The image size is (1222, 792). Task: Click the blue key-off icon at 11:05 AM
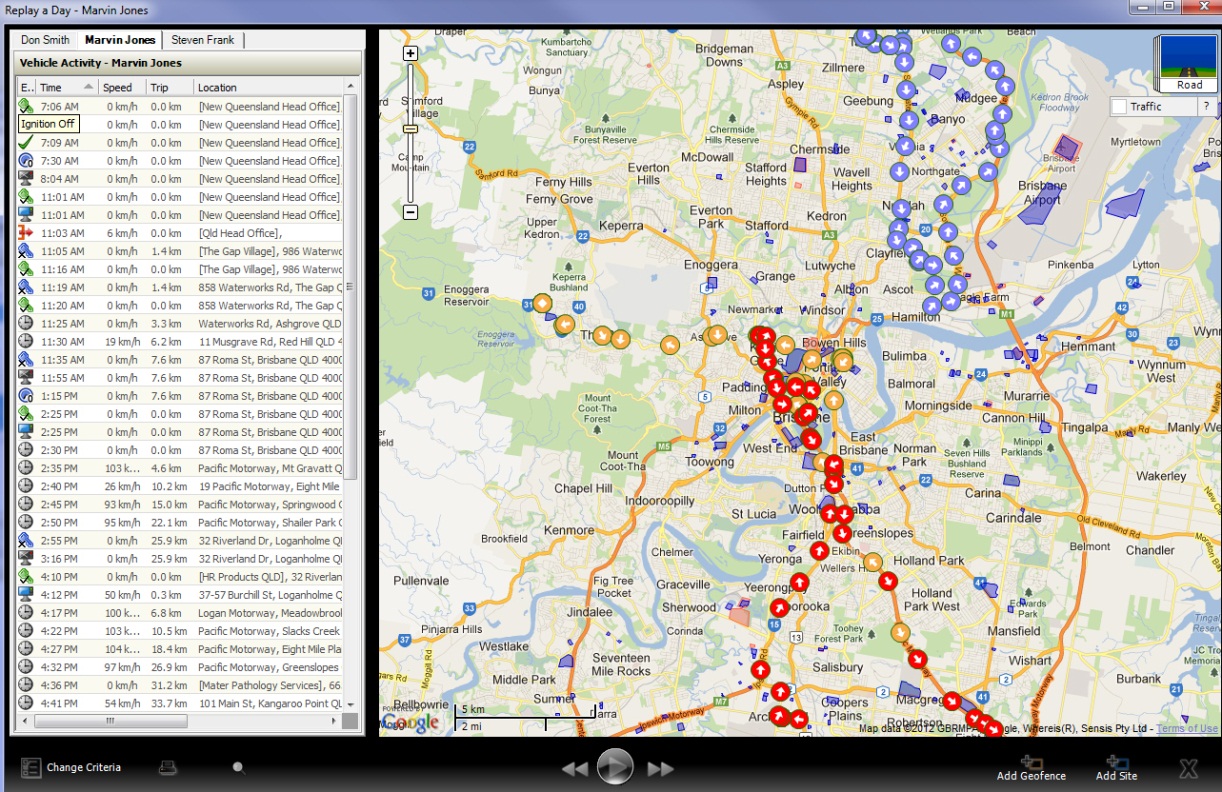pos(27,251)
